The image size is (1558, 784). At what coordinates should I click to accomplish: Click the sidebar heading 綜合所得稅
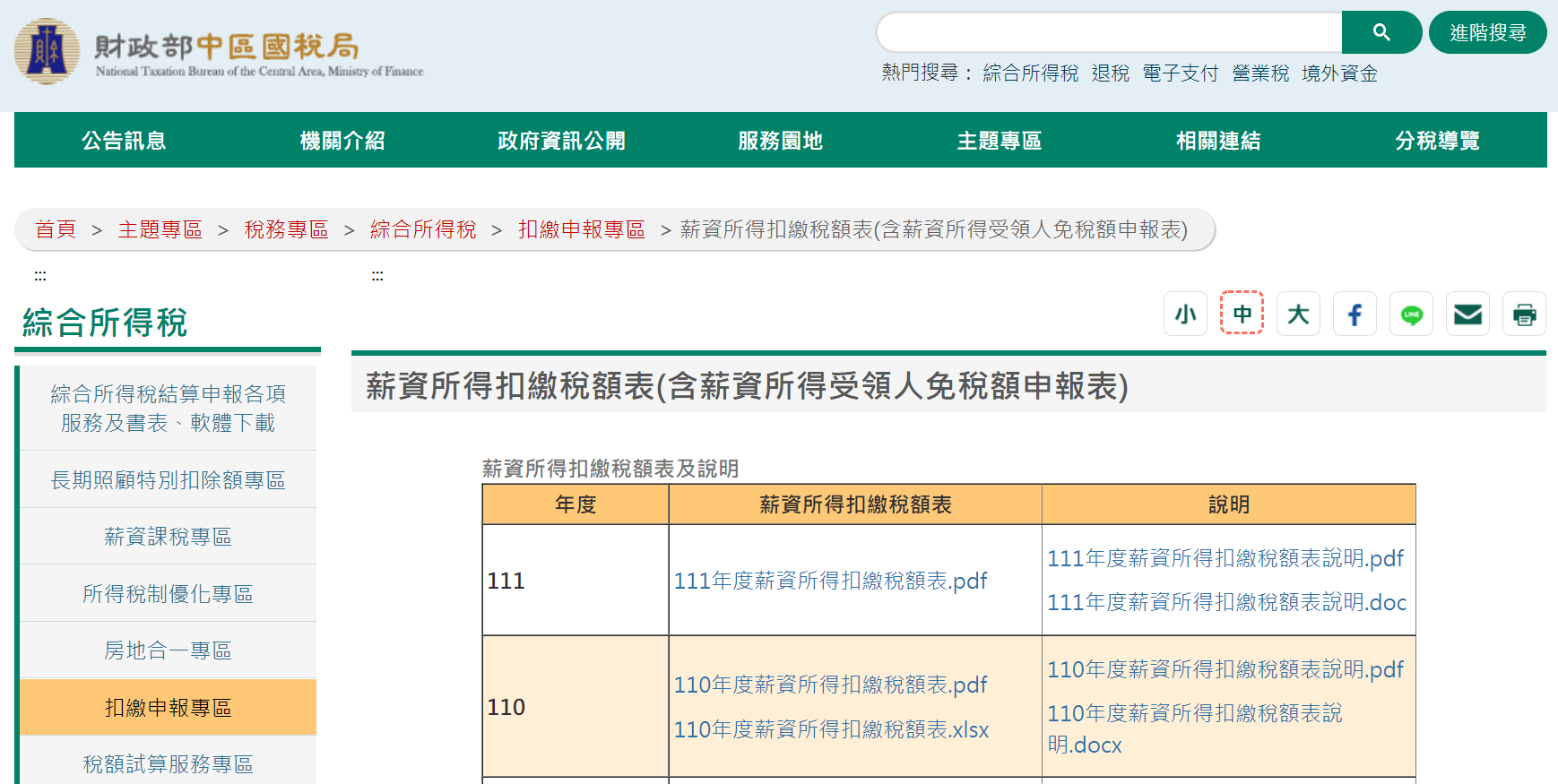click(105, 323)
